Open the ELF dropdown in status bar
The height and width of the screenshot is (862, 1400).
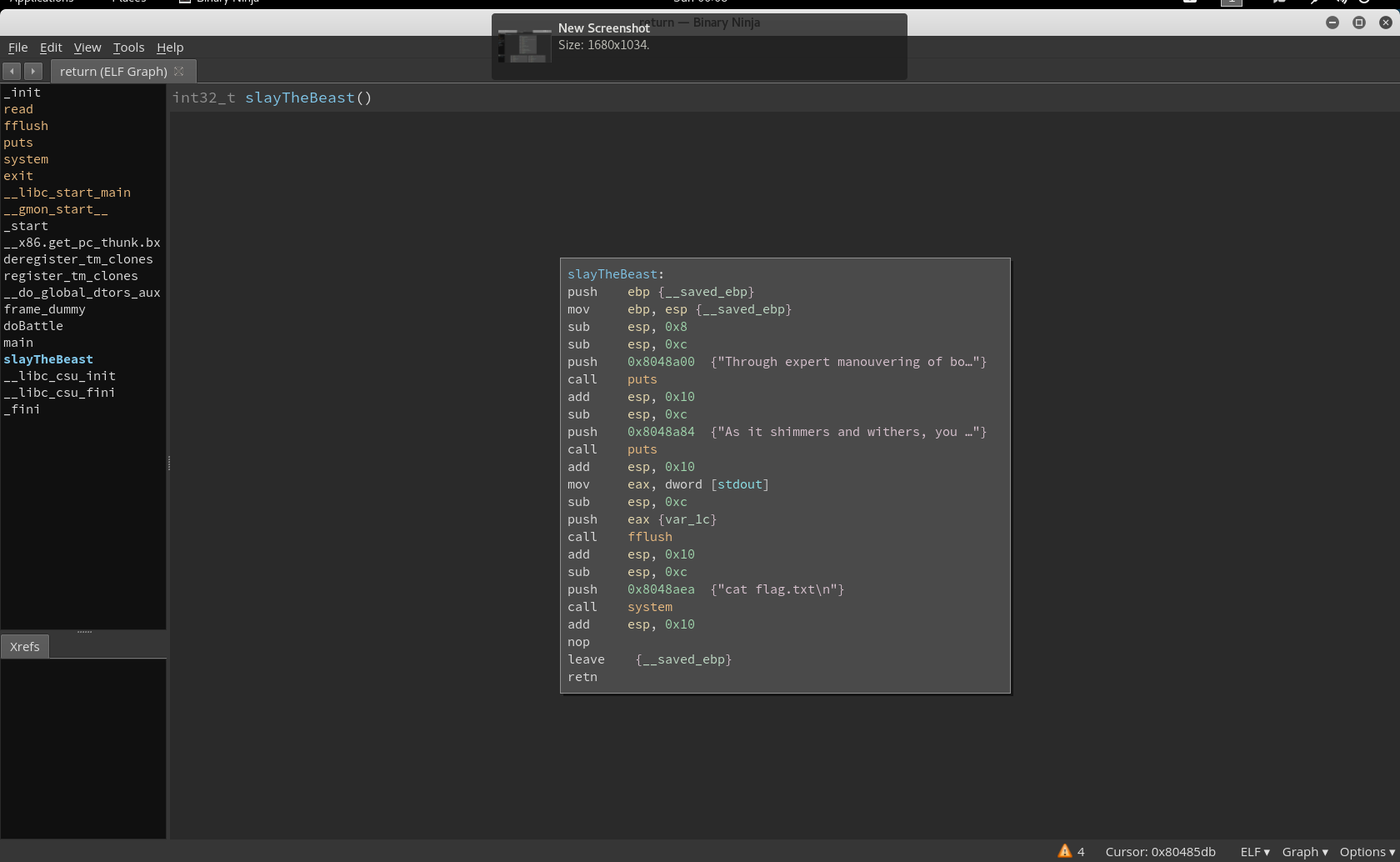coord(1254,851)
